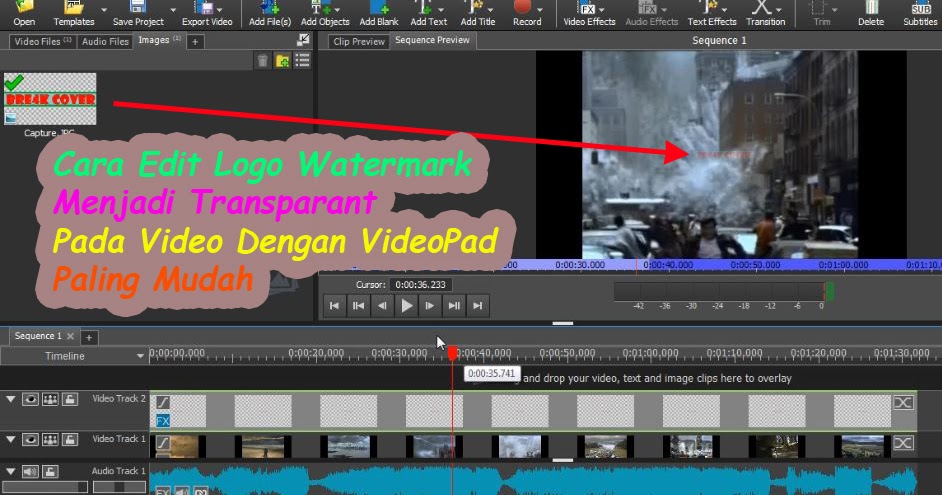Step one frame backward
Image resolution: width=942 pixels, height=495 pixels.
tap(382, 306)
